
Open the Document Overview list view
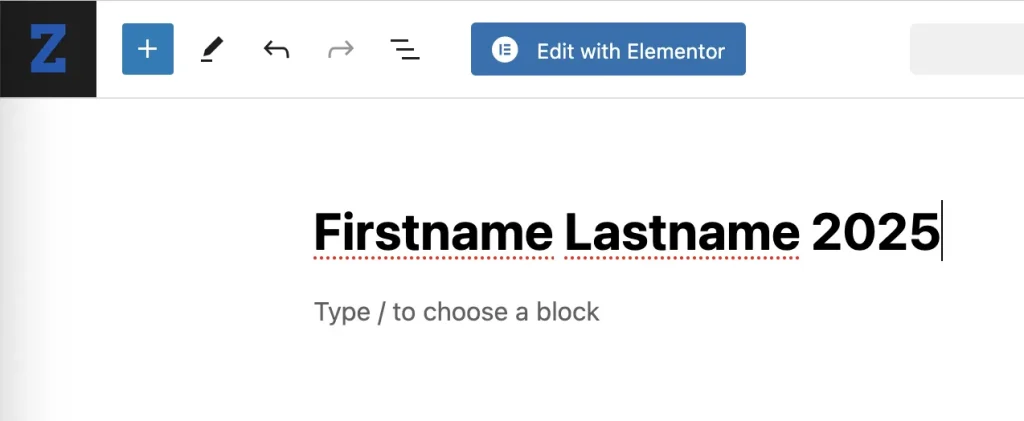[405, 49]
